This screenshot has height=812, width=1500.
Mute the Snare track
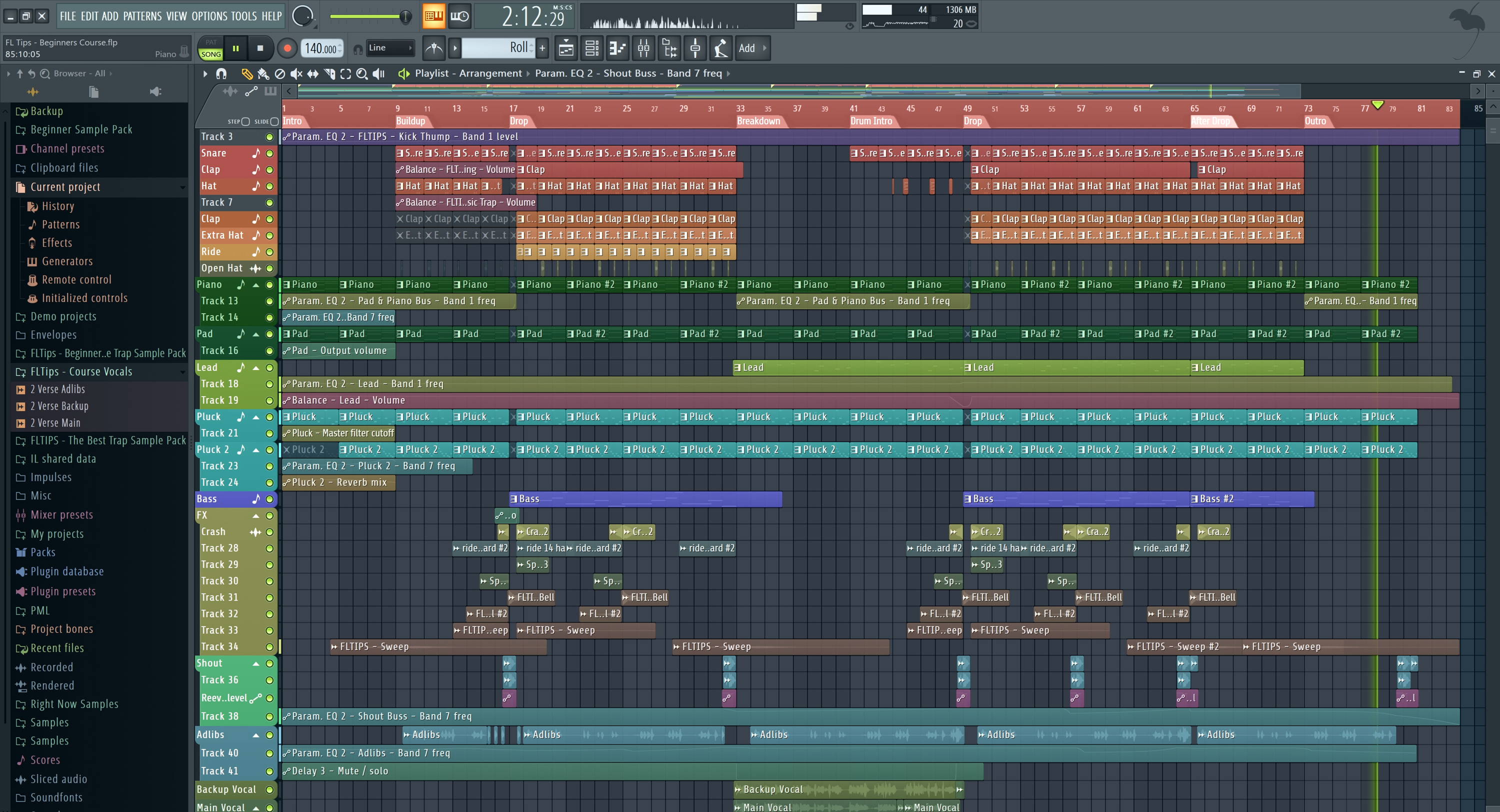click(x=269, y=153)
